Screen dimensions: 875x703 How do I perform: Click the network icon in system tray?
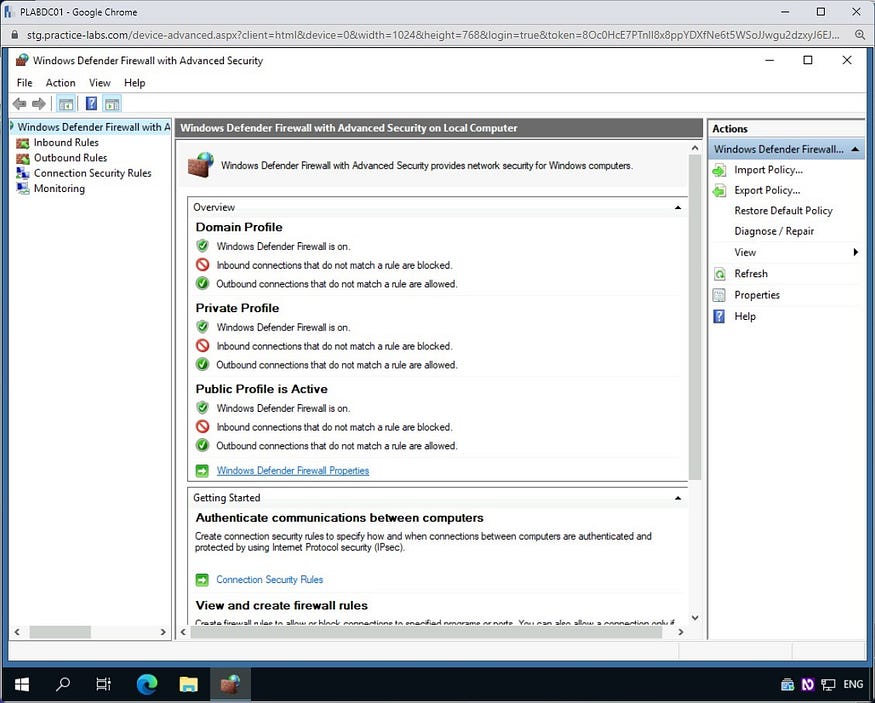coord(829,685)
